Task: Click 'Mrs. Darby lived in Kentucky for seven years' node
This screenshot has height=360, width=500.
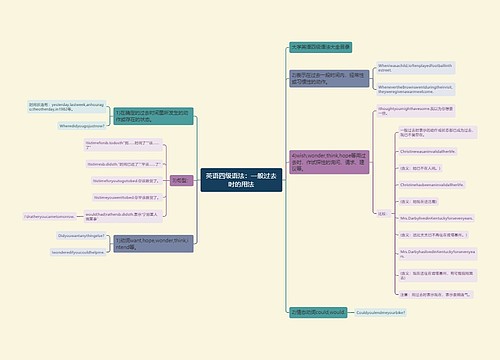Action: [x=437, y=218]
